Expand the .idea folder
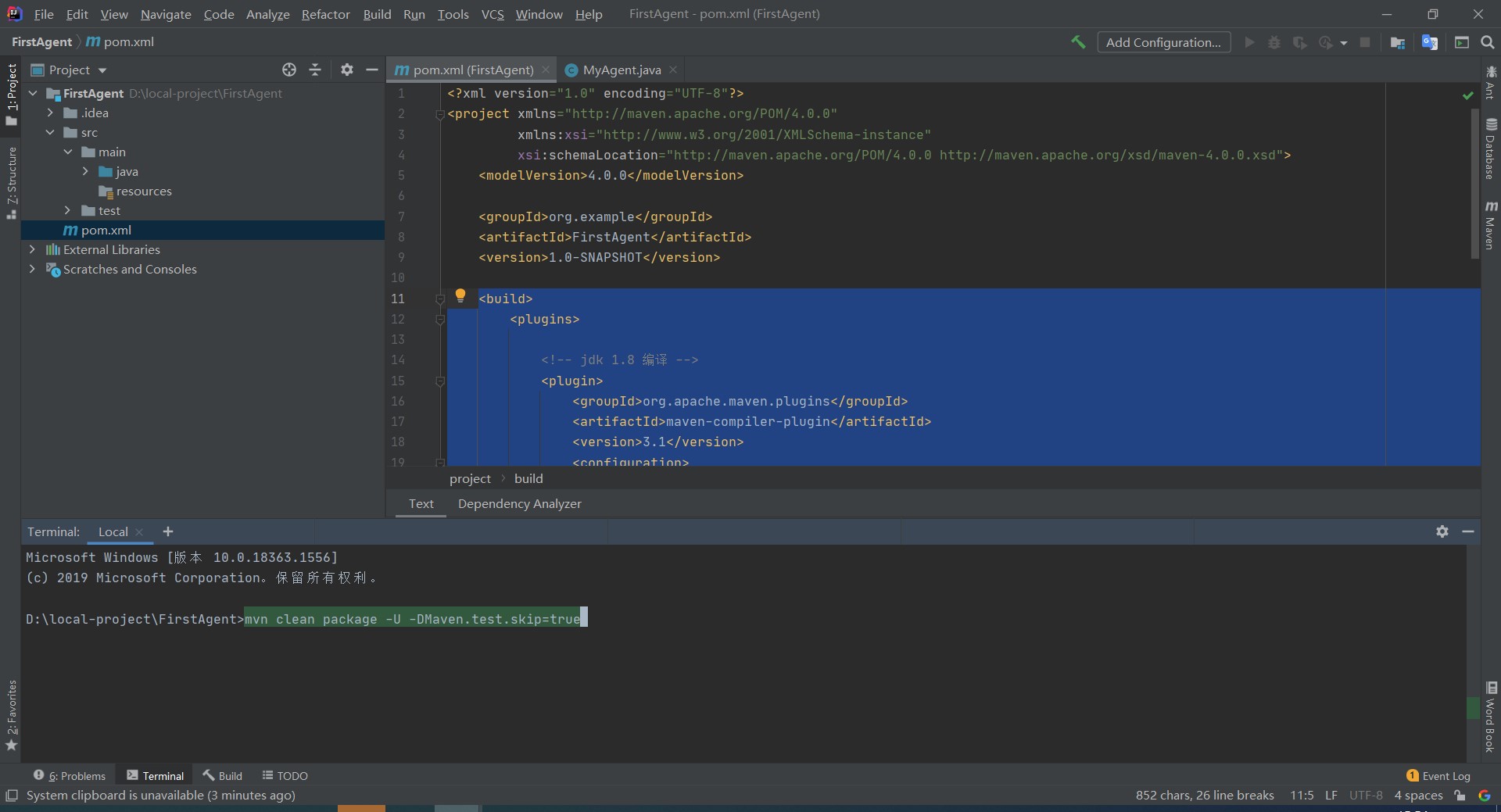1501x812 pixels. pos(50,113)
